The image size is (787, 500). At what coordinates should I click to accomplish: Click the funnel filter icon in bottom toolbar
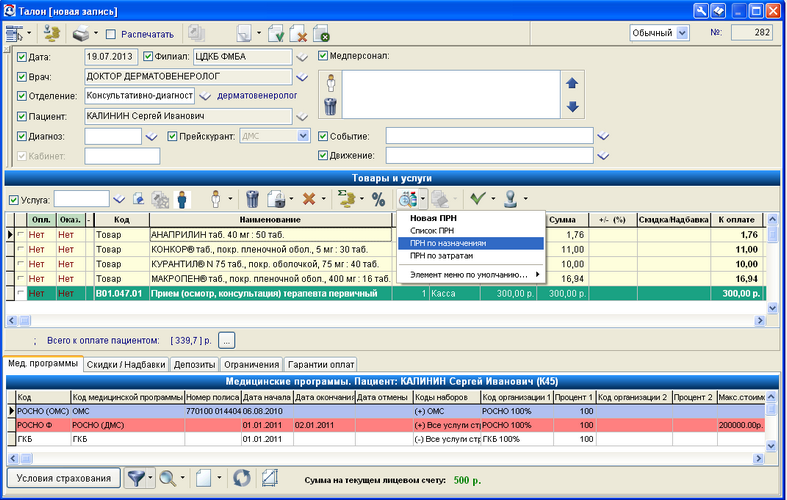(136, 478)
